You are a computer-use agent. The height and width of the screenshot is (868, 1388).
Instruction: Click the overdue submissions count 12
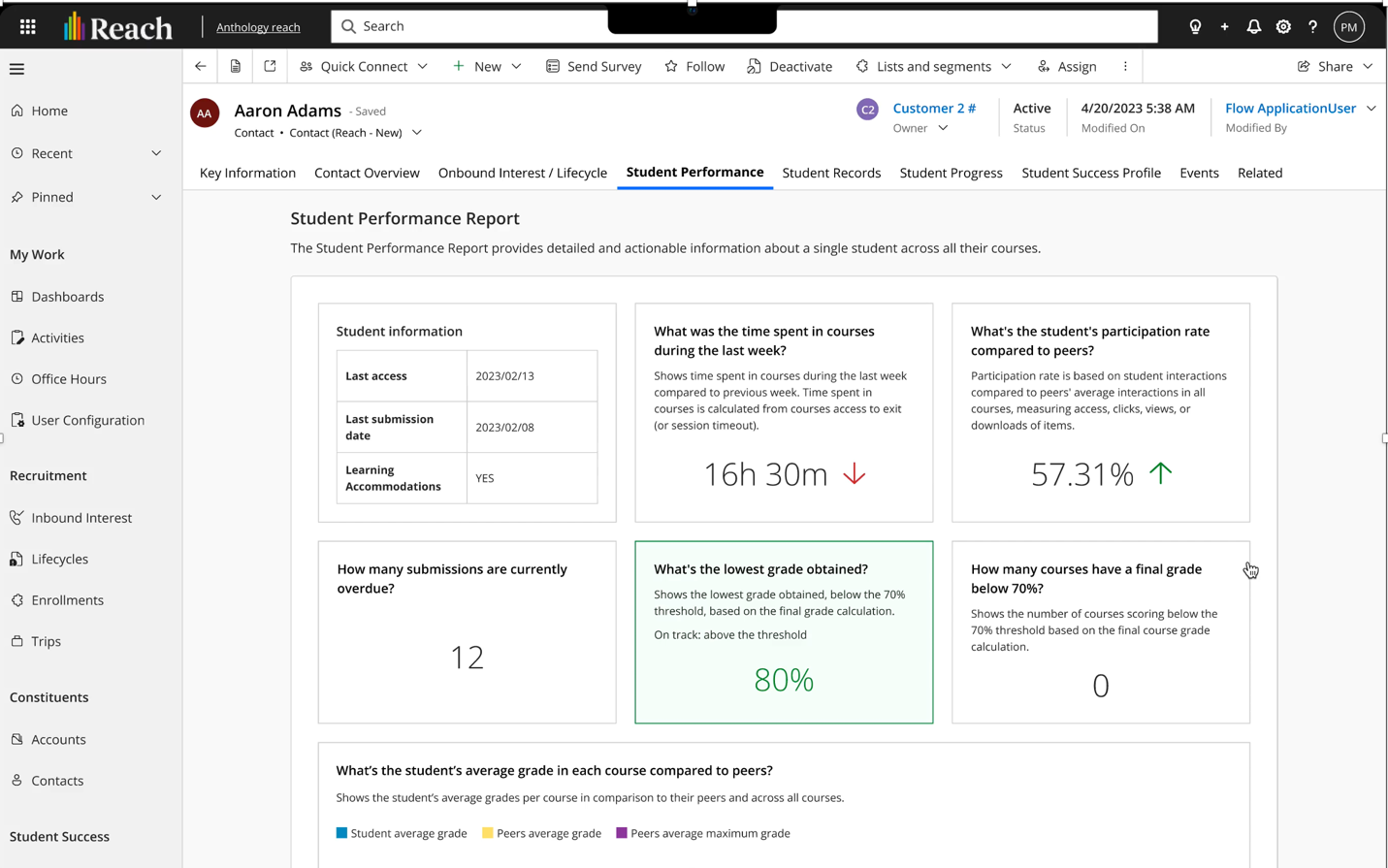point(468,658)
